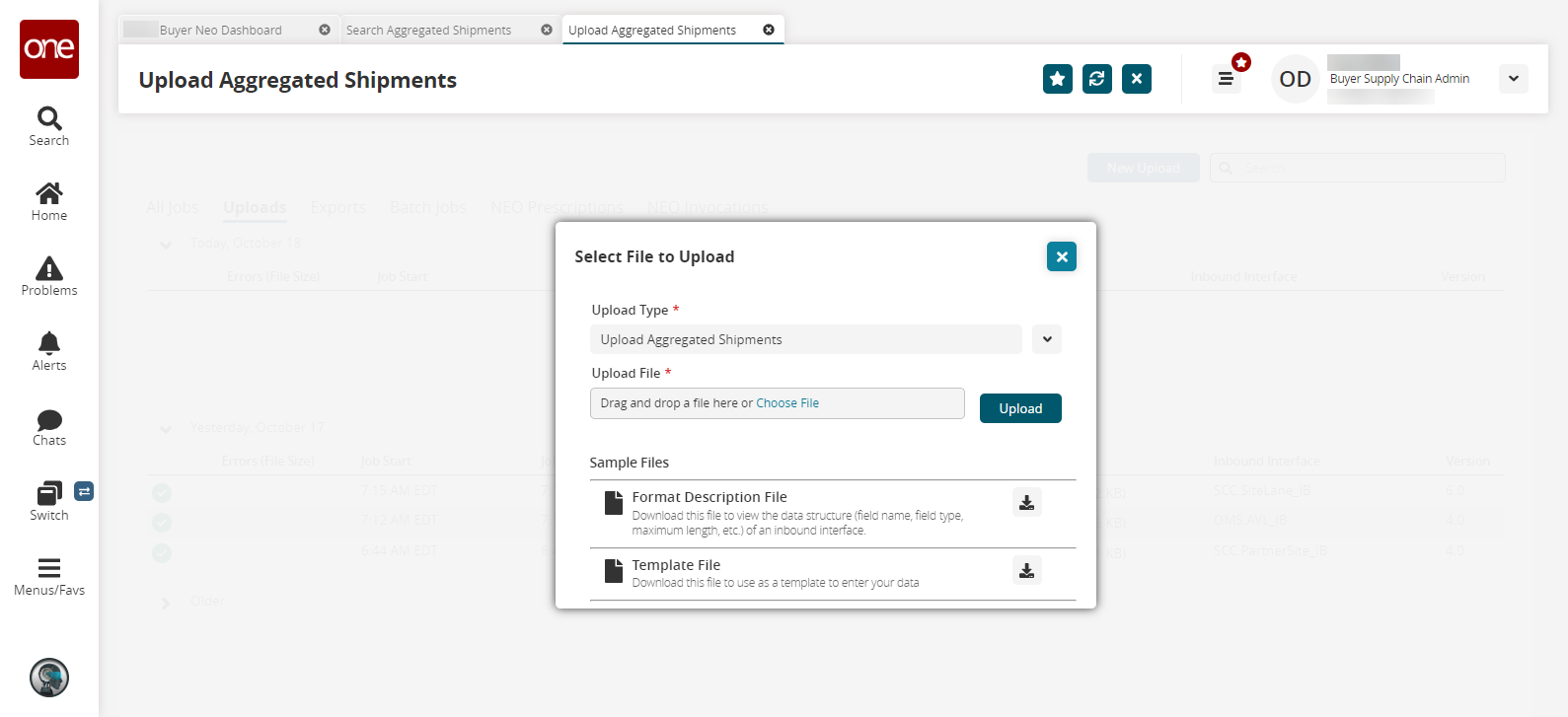Screen dimensions: 1568x717
Task: Open the Menus/Favs hamburger icon
Action: (x=49, y=568)
